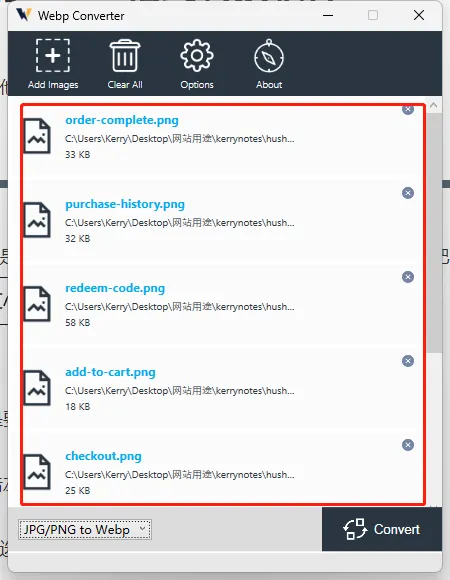Remove add-to-cart.png from the list

click(408, 361)
